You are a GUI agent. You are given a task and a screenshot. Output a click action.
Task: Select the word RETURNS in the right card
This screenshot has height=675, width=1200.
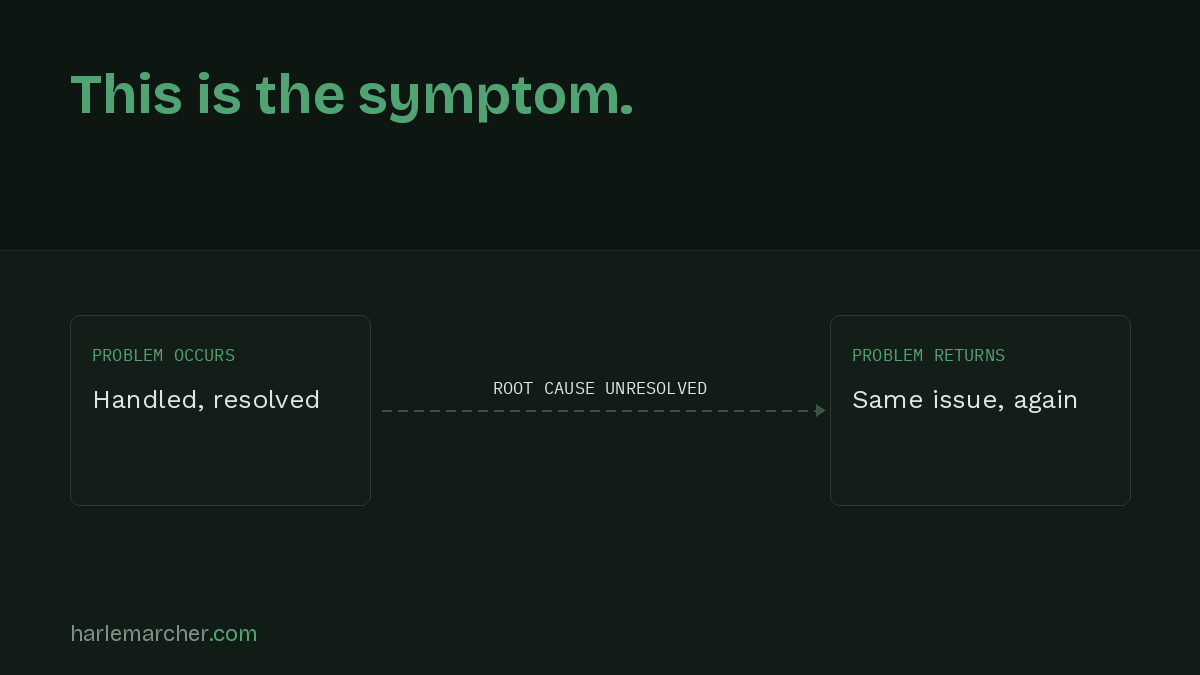coord(969,355)
